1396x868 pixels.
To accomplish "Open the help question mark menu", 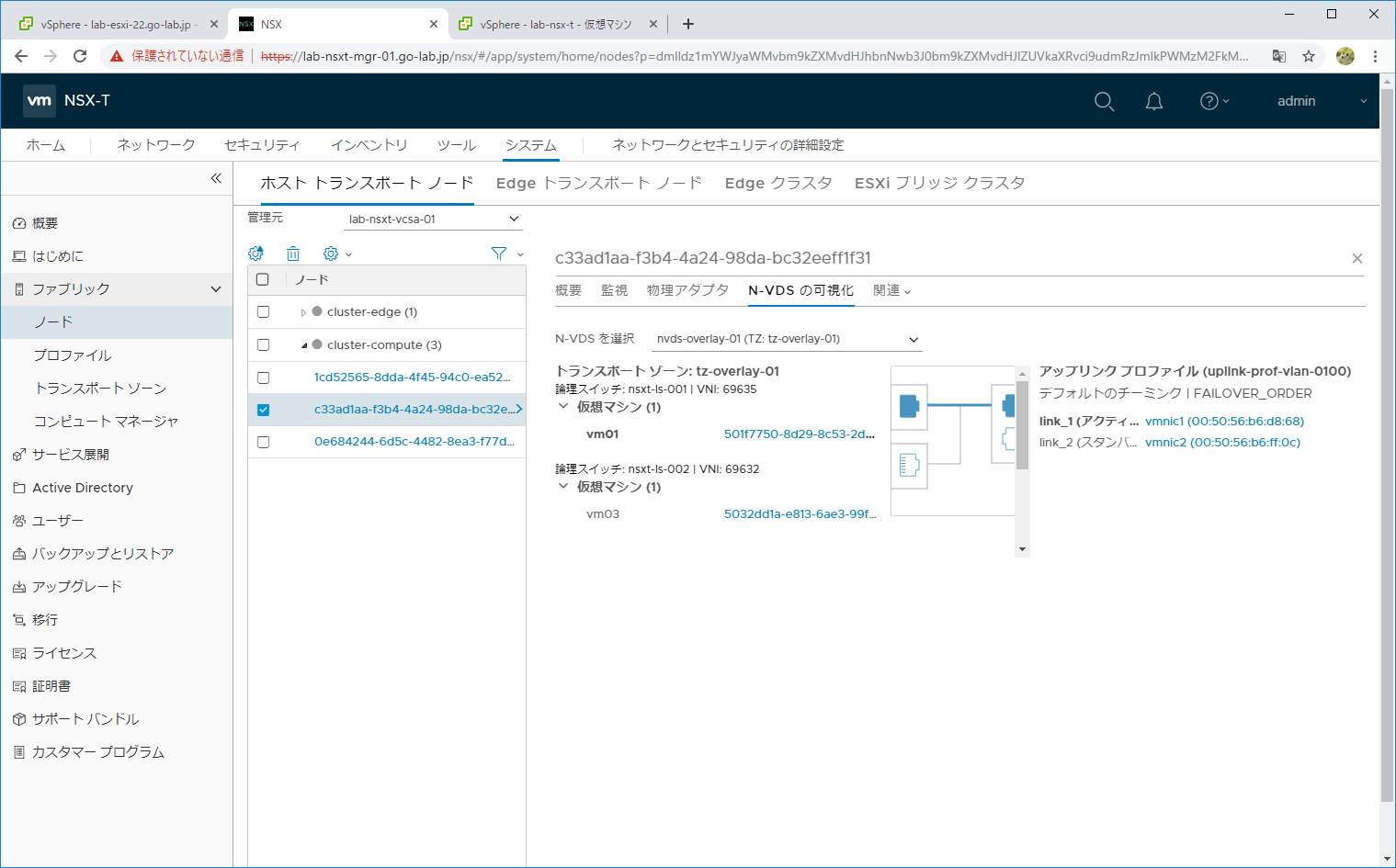I will point(1214,101).
